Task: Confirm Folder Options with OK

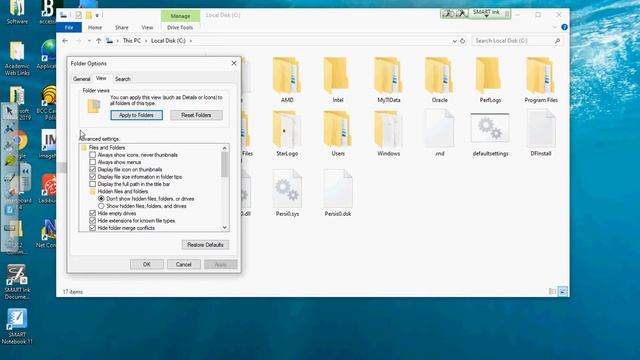Action: coord(147,264)
